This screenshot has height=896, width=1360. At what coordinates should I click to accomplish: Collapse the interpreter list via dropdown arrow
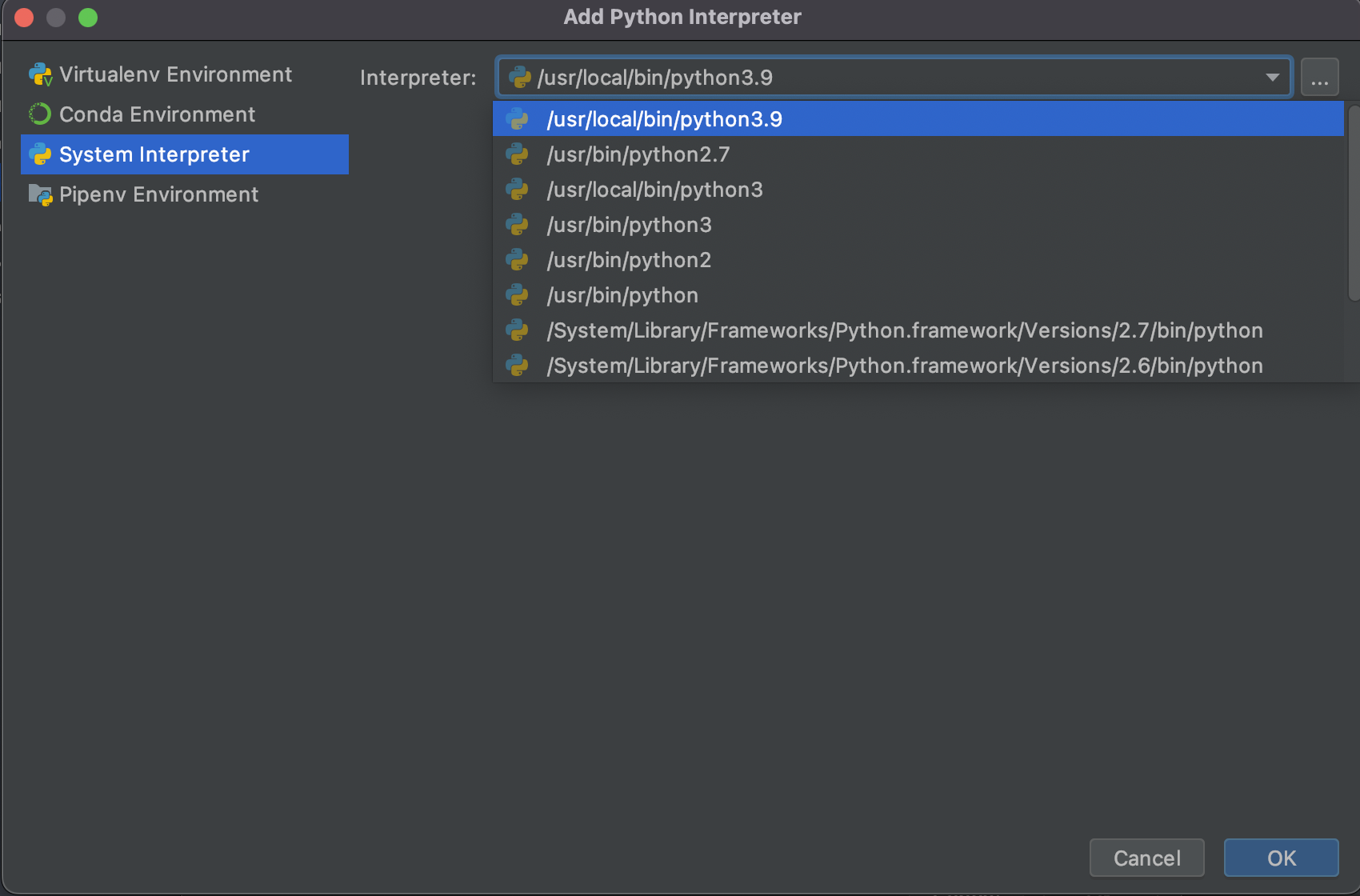tap(1271, 77)
